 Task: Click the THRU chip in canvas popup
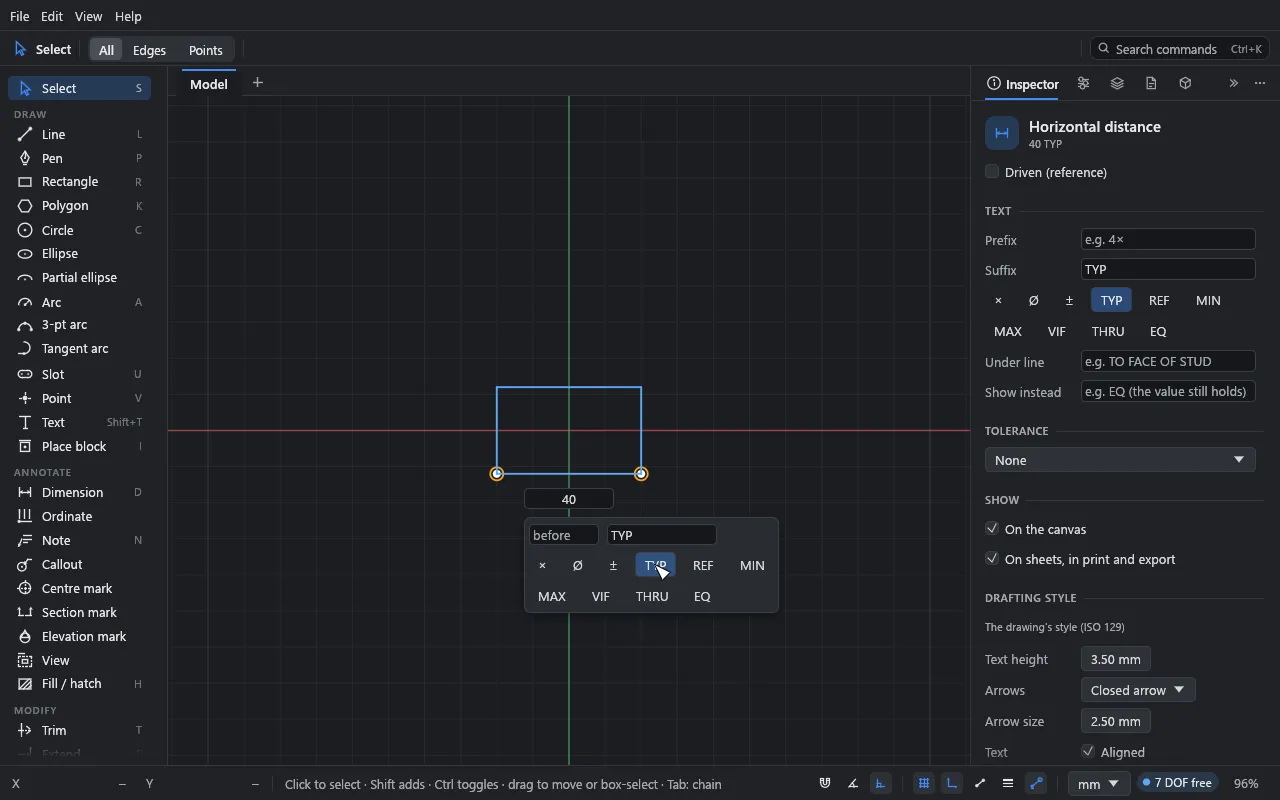[x=652, y=596]
